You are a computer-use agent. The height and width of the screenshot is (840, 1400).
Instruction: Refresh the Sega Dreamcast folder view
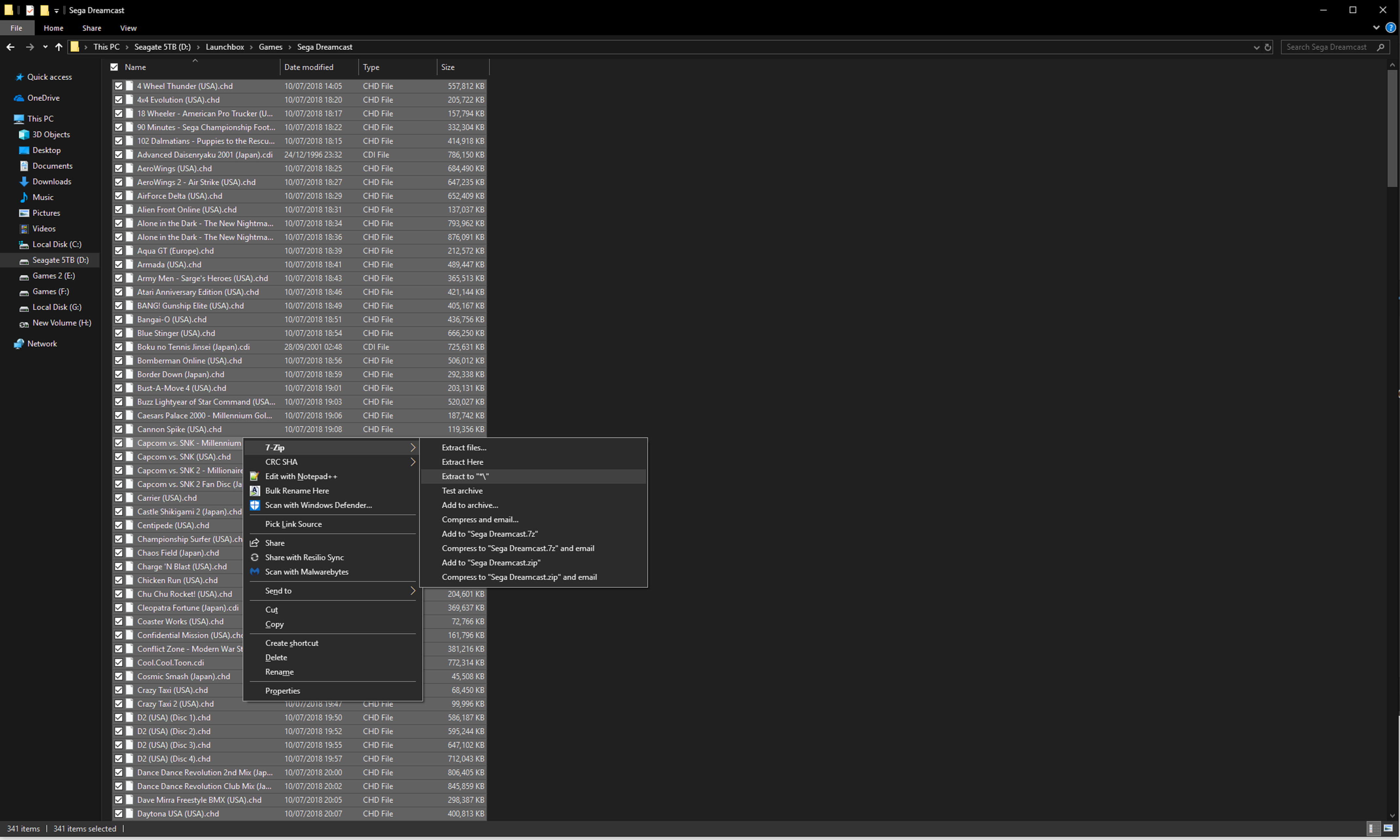(1268, 47)
